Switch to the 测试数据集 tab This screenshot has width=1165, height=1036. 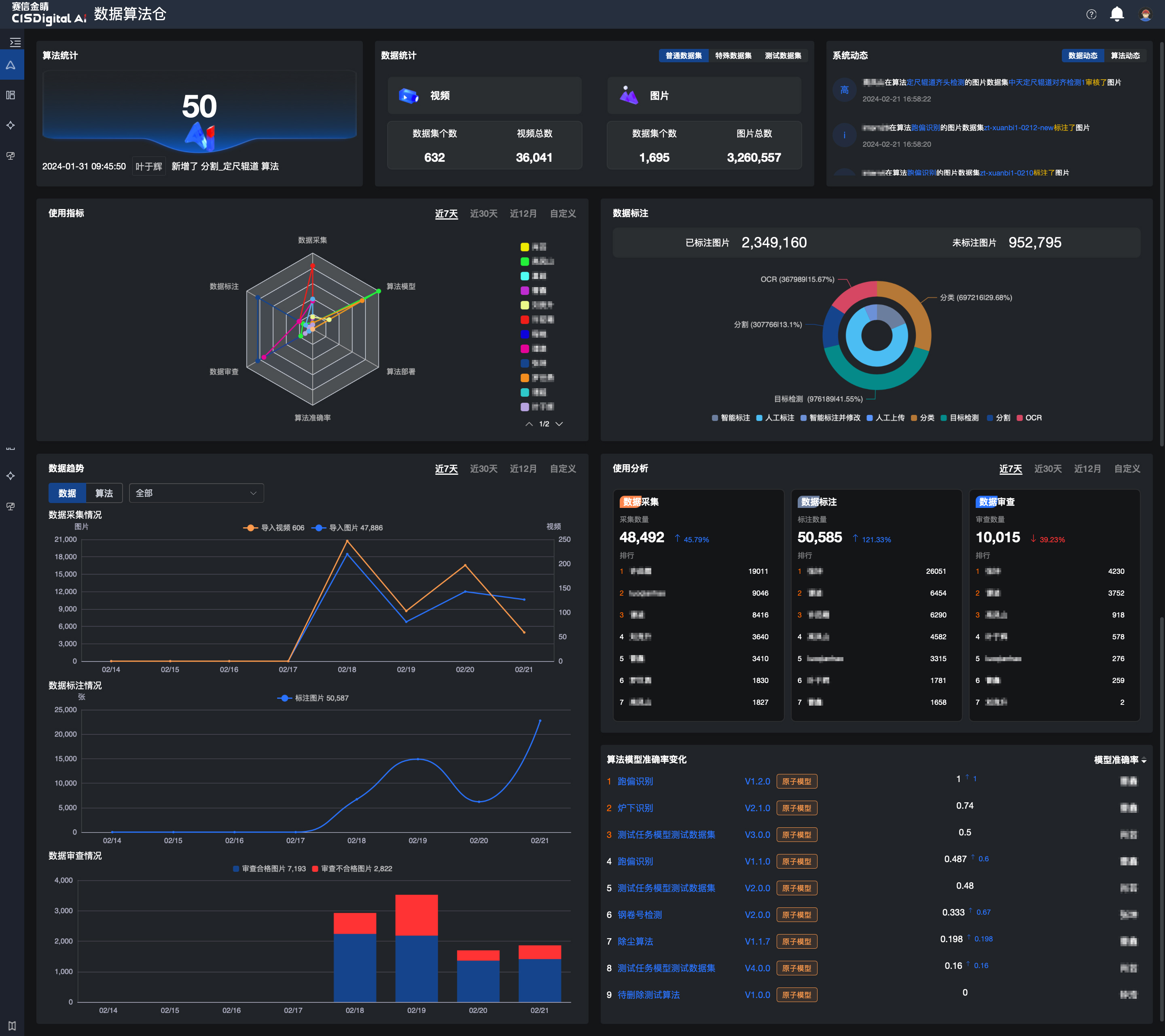pyautogui.click(x=783, y=55)
